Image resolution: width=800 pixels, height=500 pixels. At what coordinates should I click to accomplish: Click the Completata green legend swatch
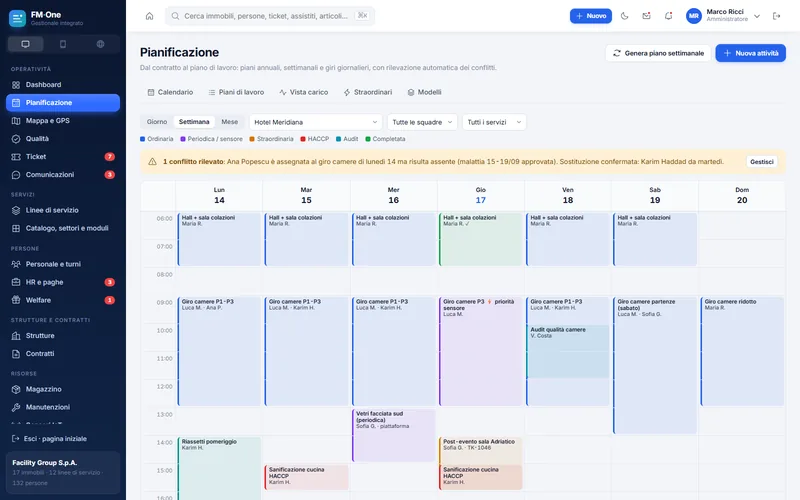coord(368,139)
